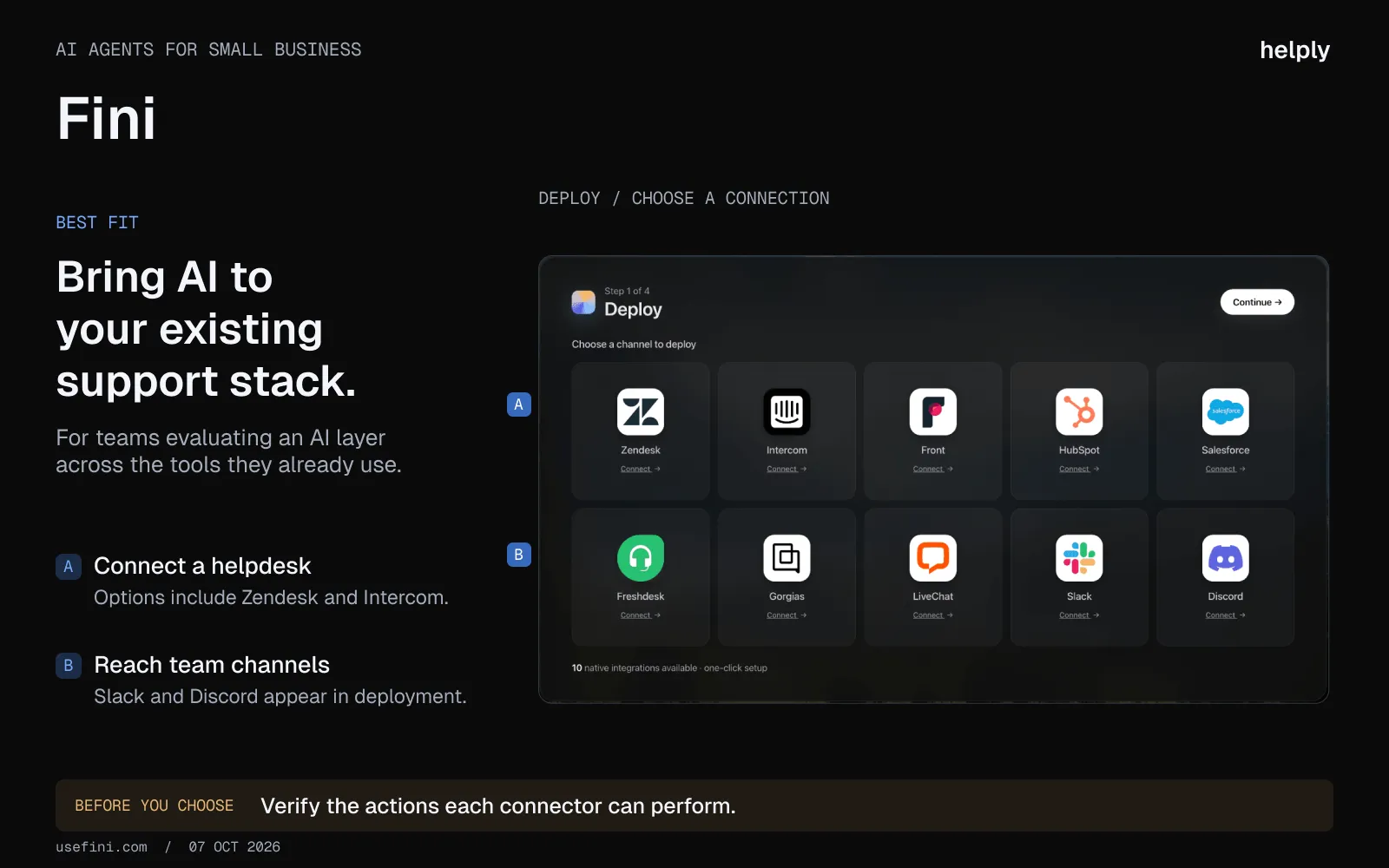Image resolution: width=1389 pixels, height=868 pixels.
Task: Click '10 native integrations available' footer text
Action: pos(635,668)
